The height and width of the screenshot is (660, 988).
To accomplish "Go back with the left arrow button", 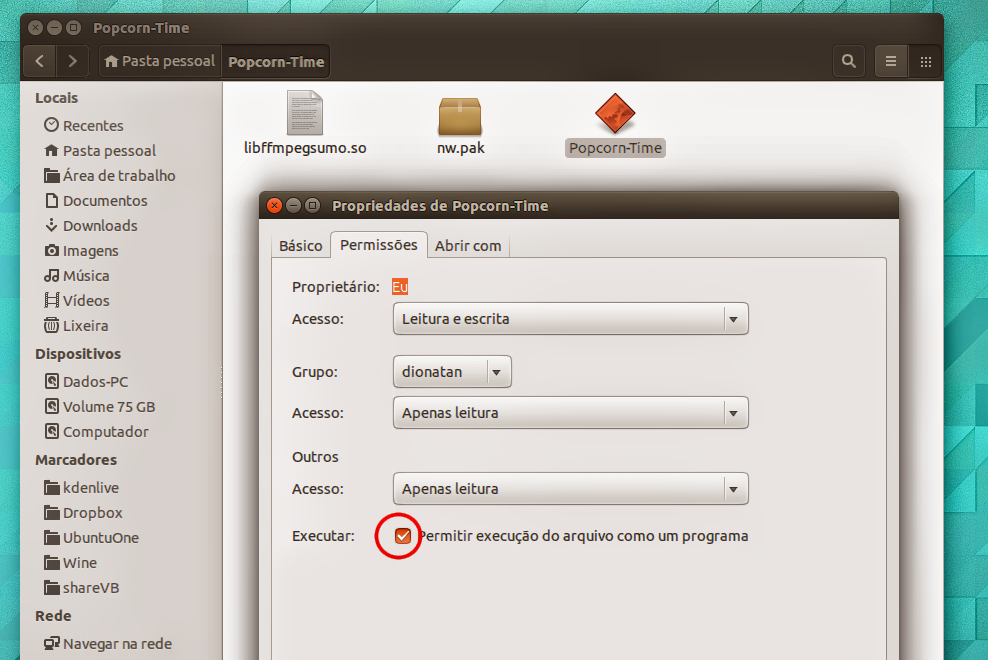I will (40, 61).
